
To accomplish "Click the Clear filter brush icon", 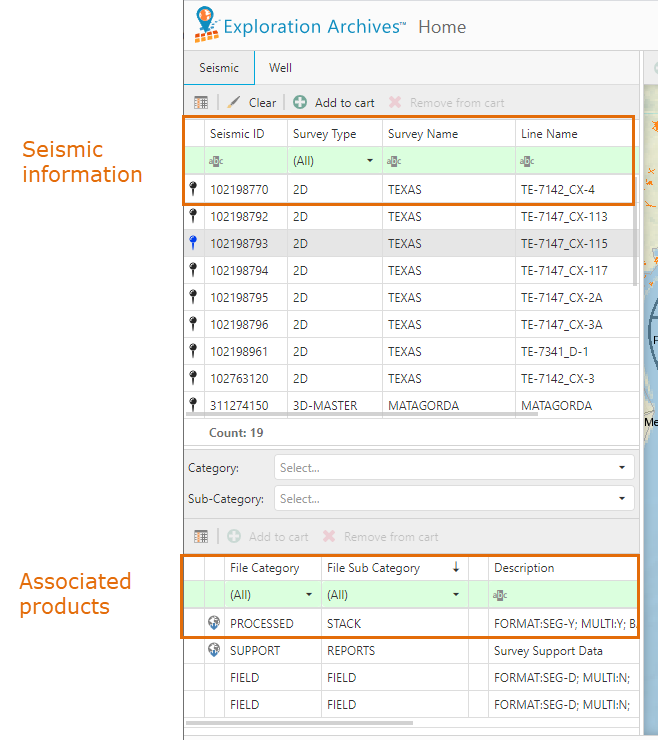I will tap(234, 102).
